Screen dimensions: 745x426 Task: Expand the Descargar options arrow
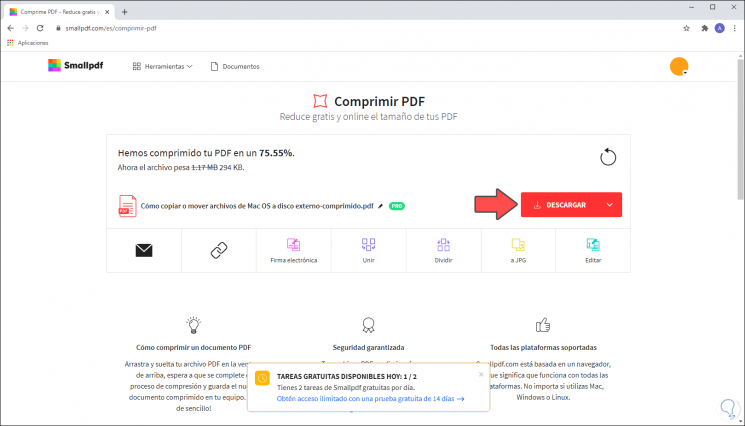tap(609, 205)
